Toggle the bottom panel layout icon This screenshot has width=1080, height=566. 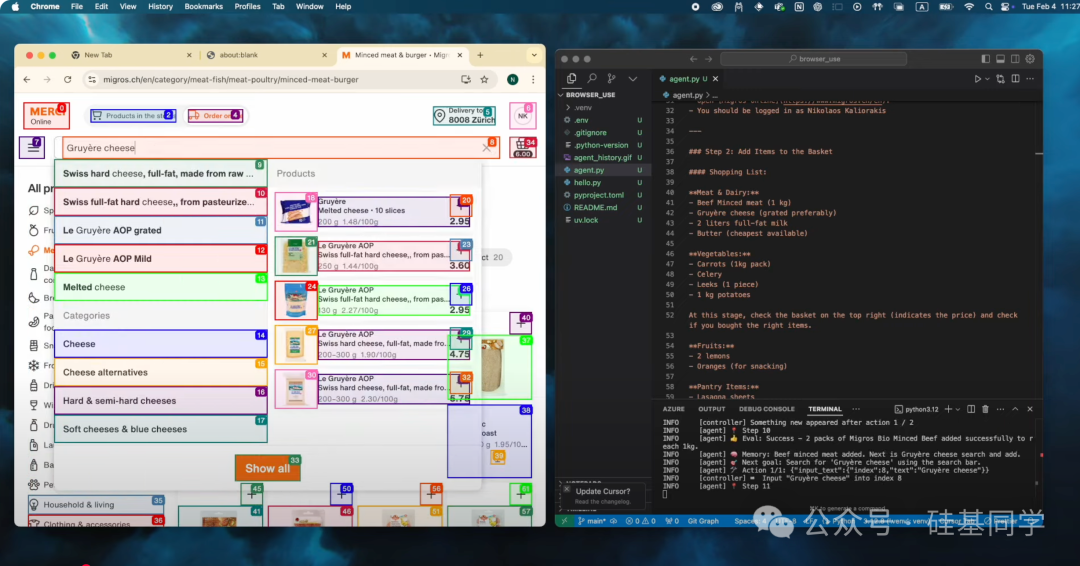click(1001, 59)
